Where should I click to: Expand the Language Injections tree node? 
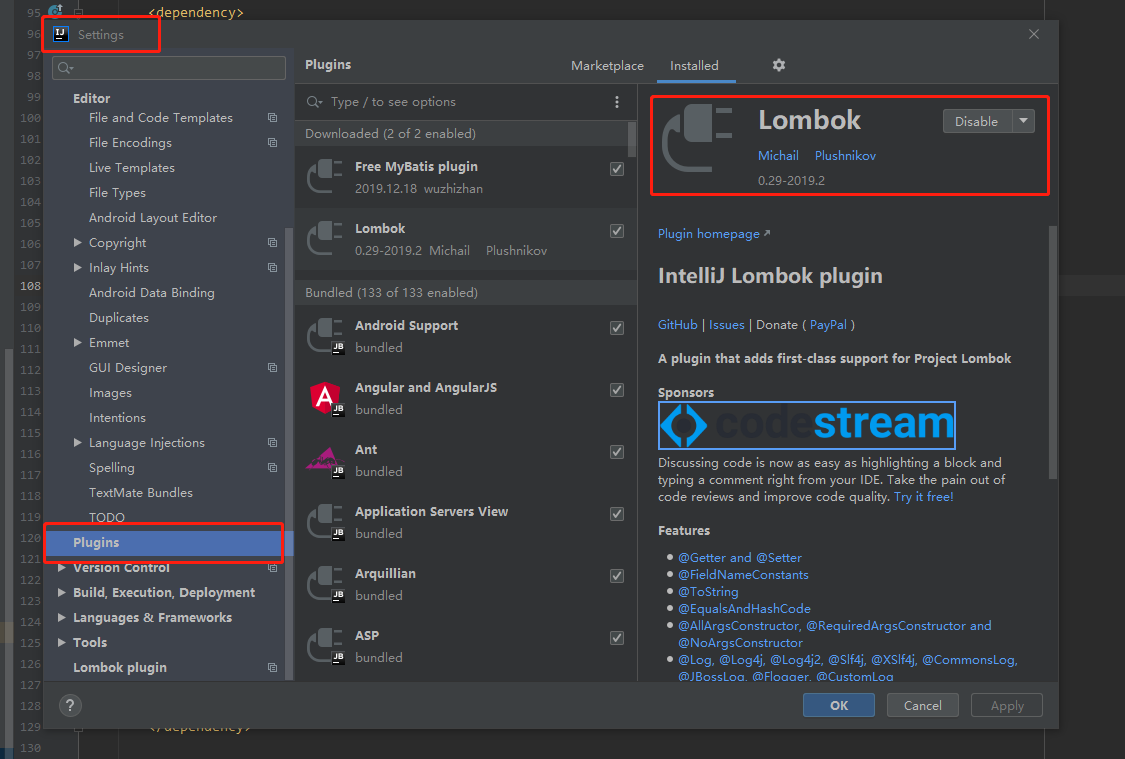coord(77,443)
